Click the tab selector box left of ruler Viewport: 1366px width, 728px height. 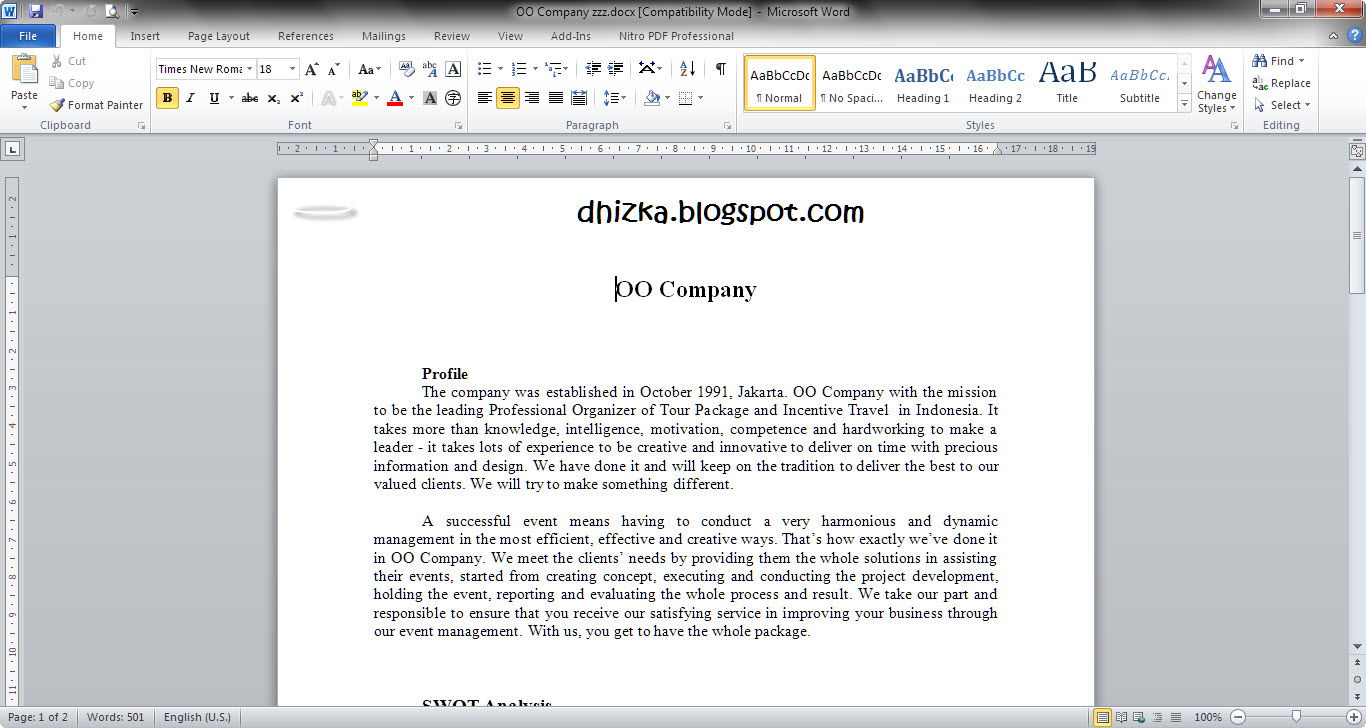pyautogui.click(x=12, y=150)
